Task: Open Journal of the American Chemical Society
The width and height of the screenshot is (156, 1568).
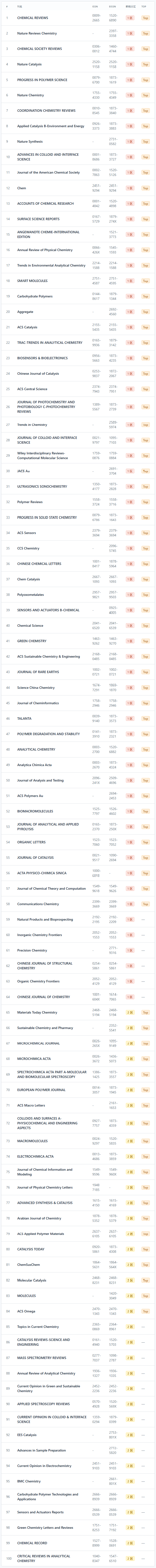Action: 49,172
